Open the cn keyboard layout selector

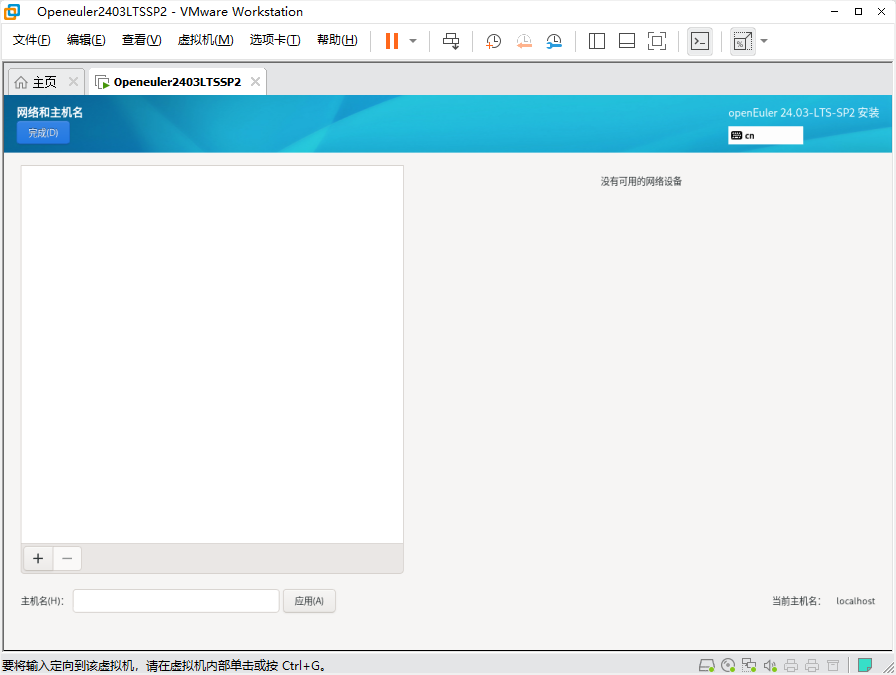[x=765, y=135]
